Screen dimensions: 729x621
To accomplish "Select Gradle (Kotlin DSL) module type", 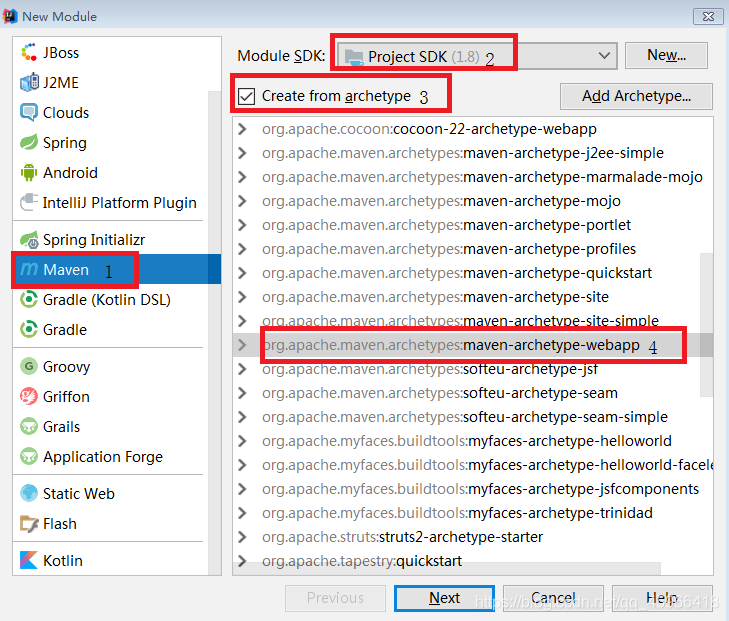I will (x=111, y=299).
